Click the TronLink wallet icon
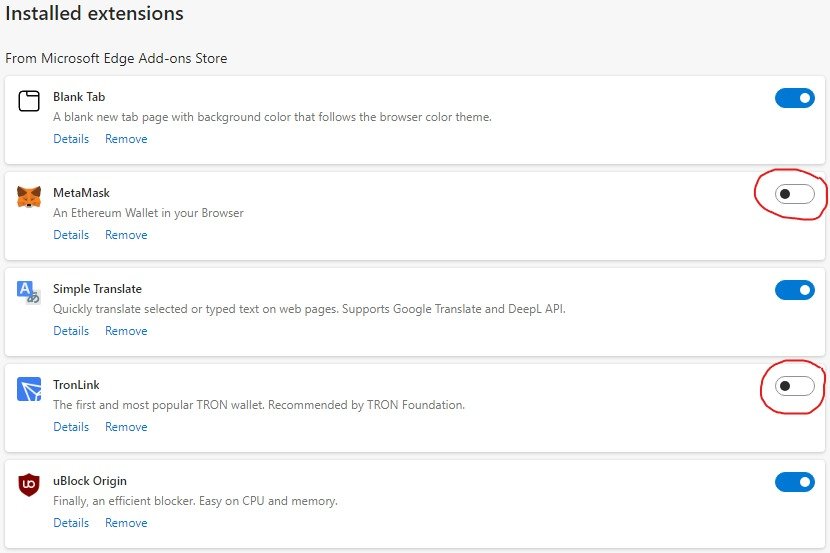This screenshot has height=553, width=830. [x=29, y=389]
